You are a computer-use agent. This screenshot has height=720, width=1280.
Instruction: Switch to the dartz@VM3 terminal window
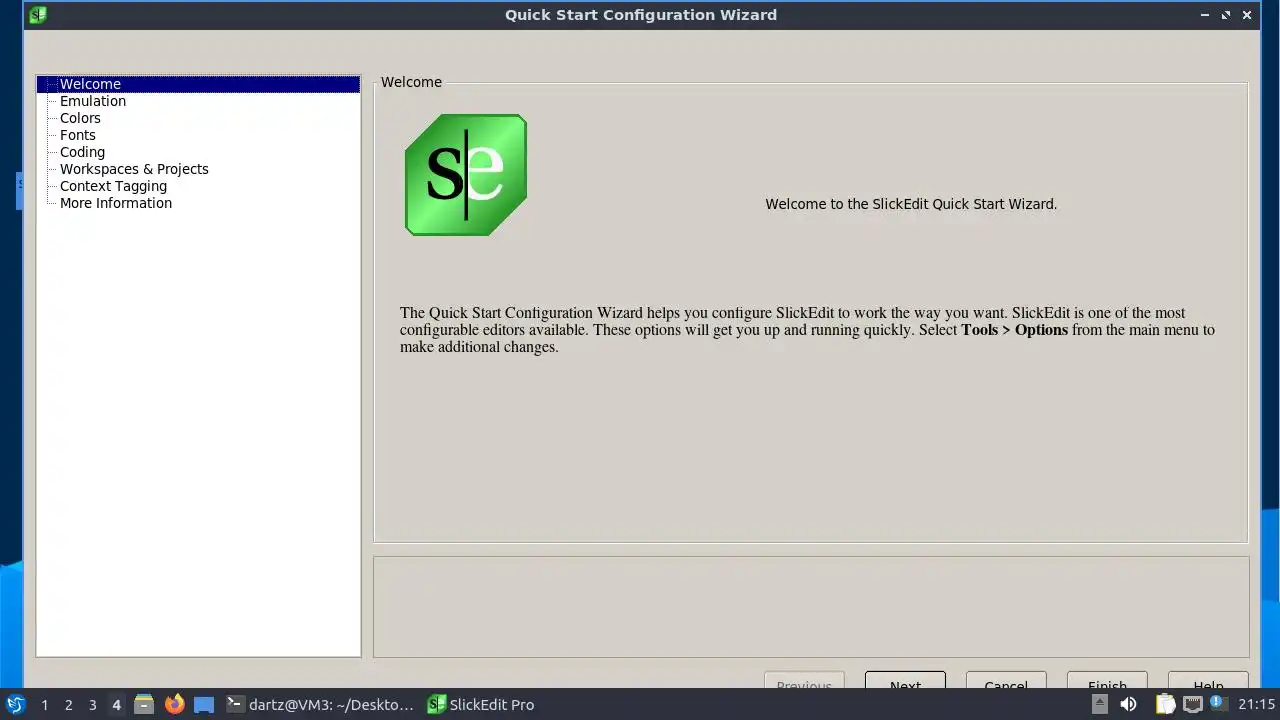point(320,704)
